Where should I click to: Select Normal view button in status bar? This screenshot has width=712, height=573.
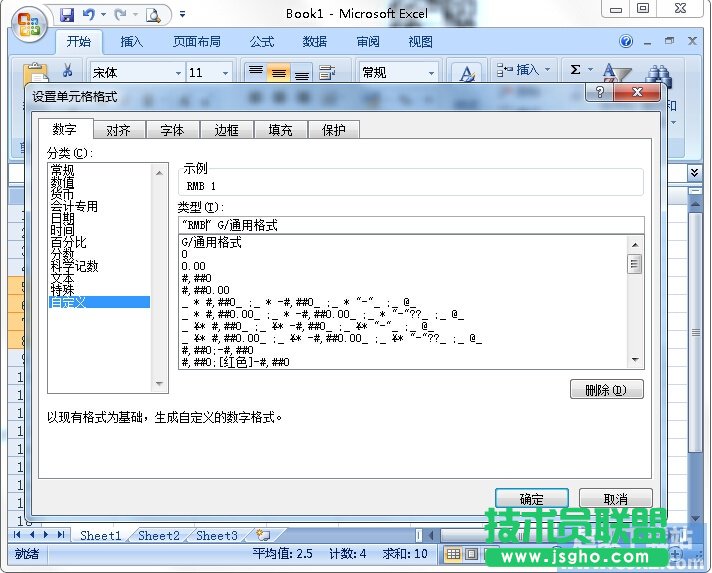point(453,554)
